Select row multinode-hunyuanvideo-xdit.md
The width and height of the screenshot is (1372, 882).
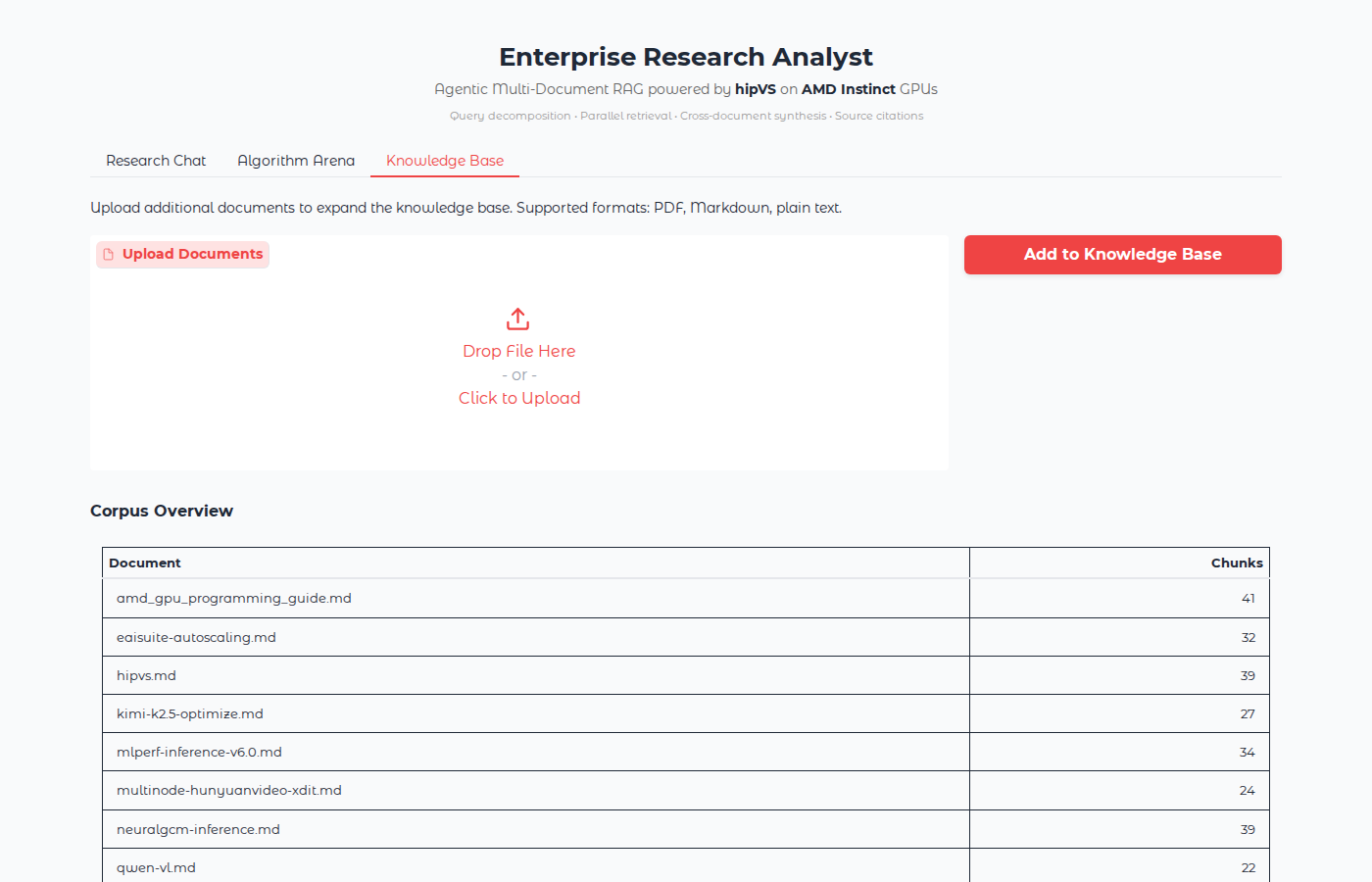coord(686,790)
